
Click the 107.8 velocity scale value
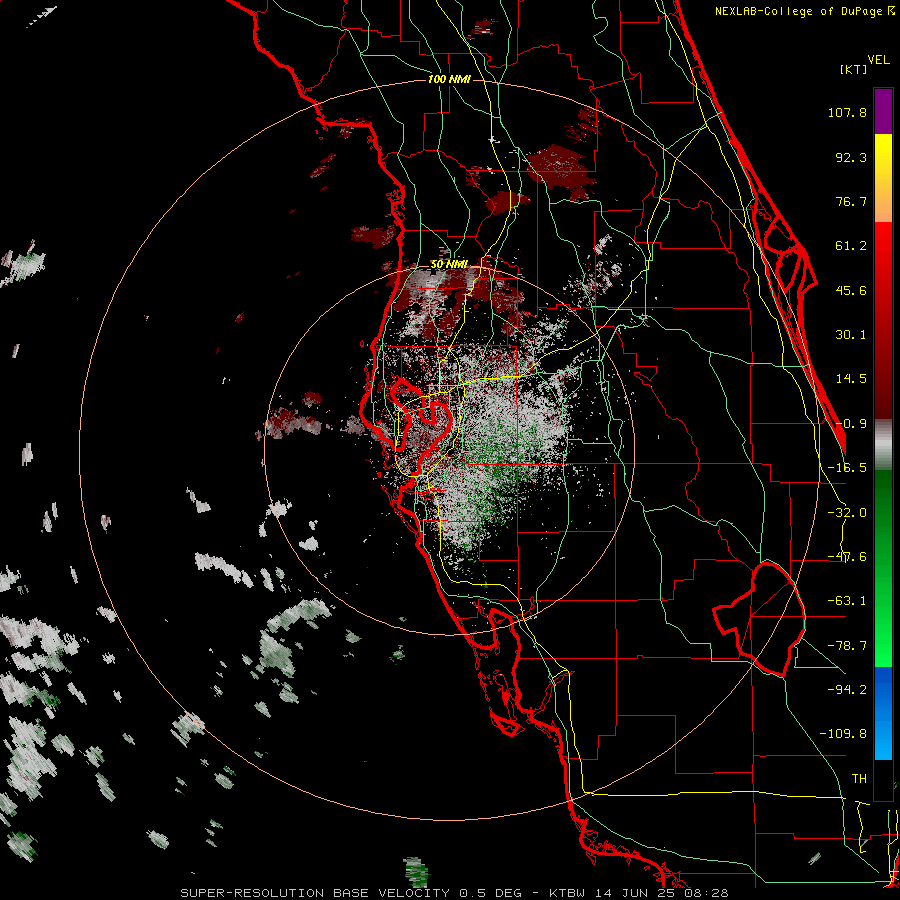(847, 112)
